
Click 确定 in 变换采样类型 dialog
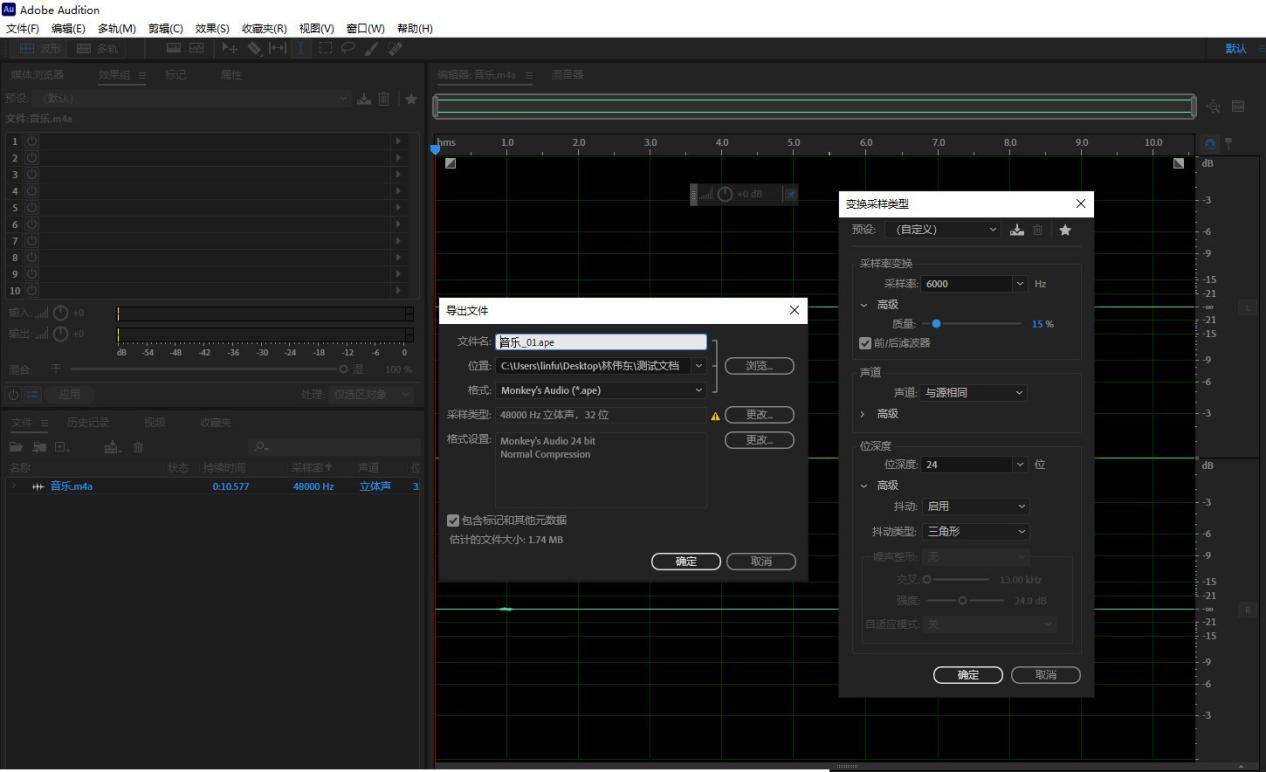pos(967,675)
